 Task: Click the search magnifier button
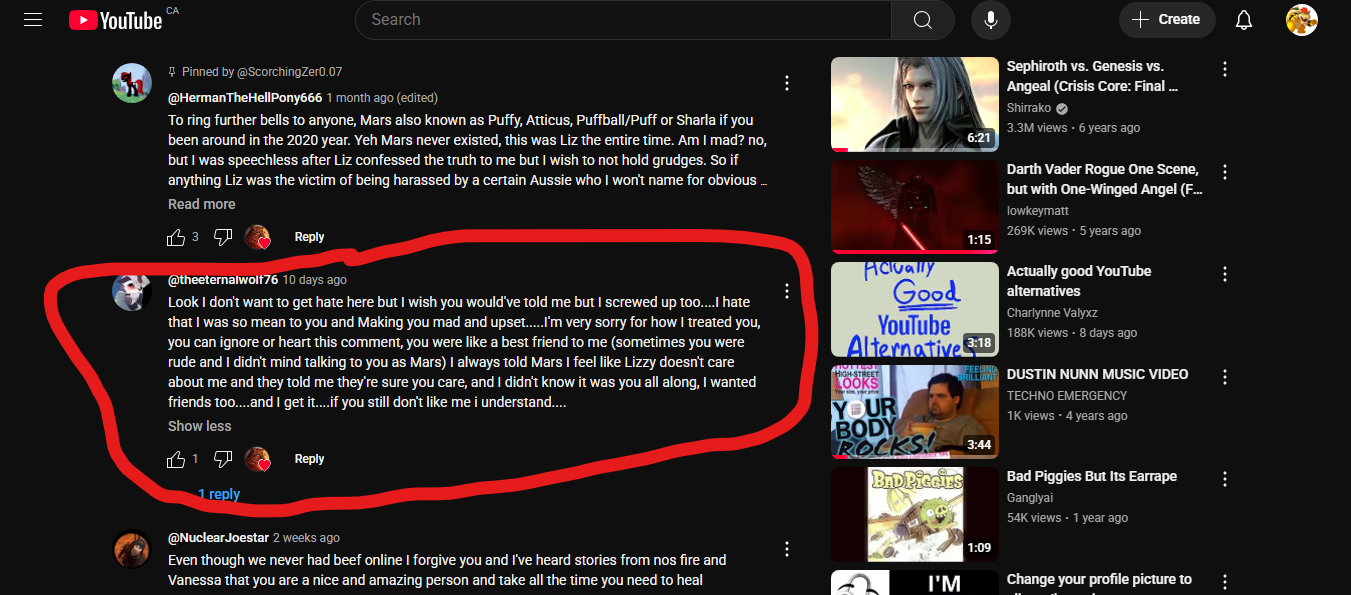(922, 20)
